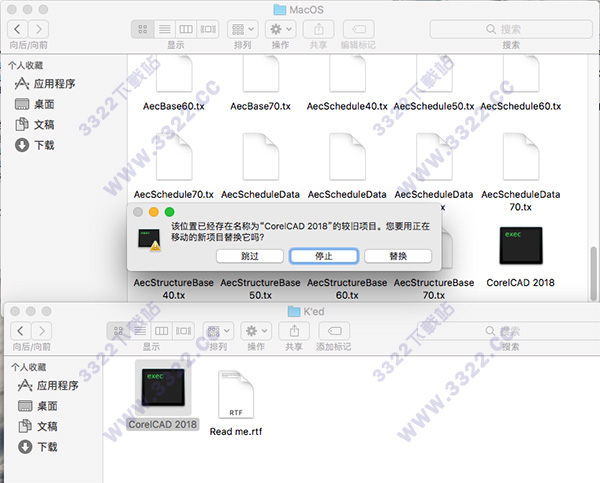This screenshot has height=483, width=600.
Task: Click MacOS folder proxy icon in title bar
Action: point(280,10)
